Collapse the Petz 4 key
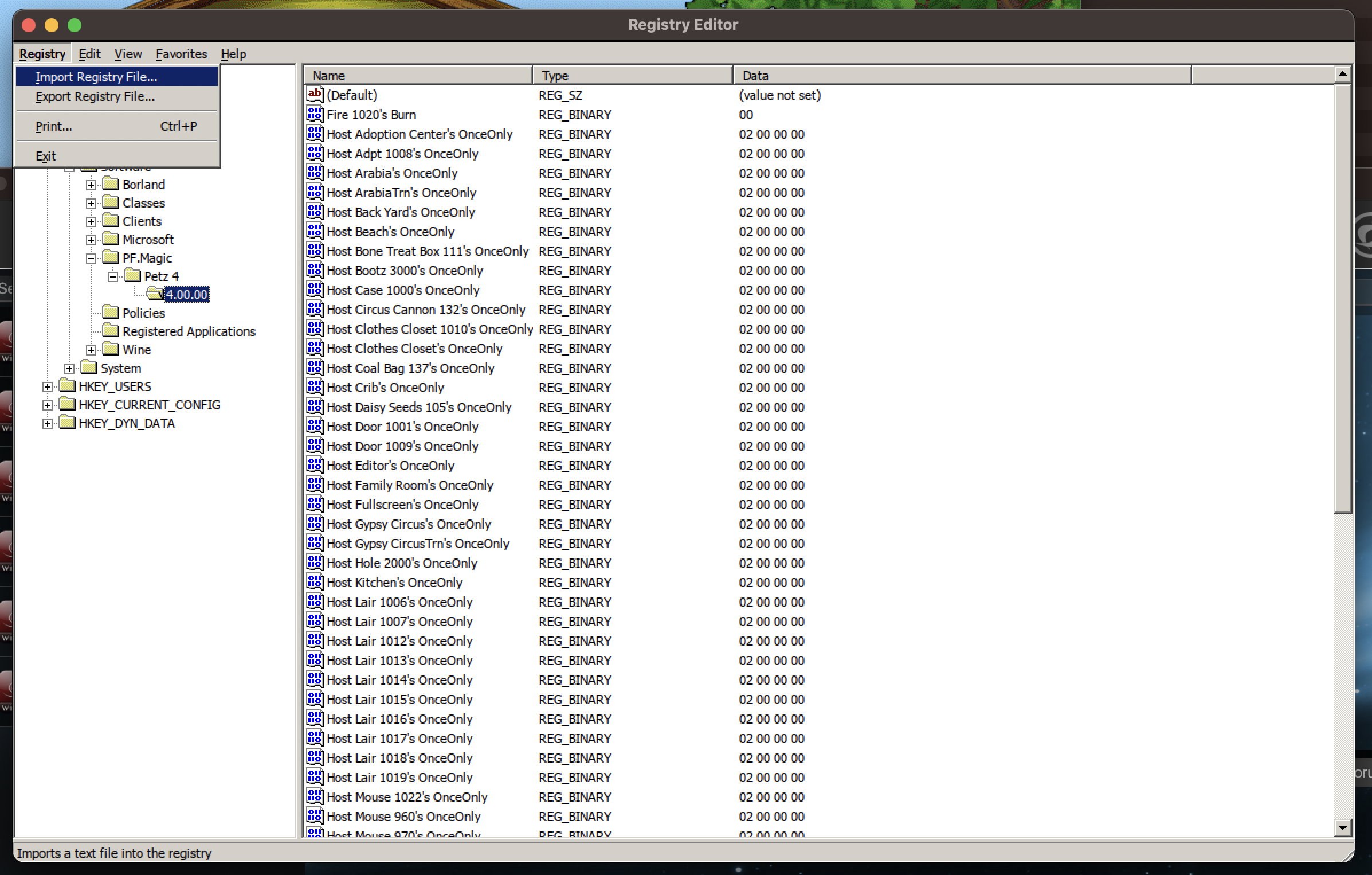The width and height of the screenshot is (1372, 875). (x=112, y=276)
